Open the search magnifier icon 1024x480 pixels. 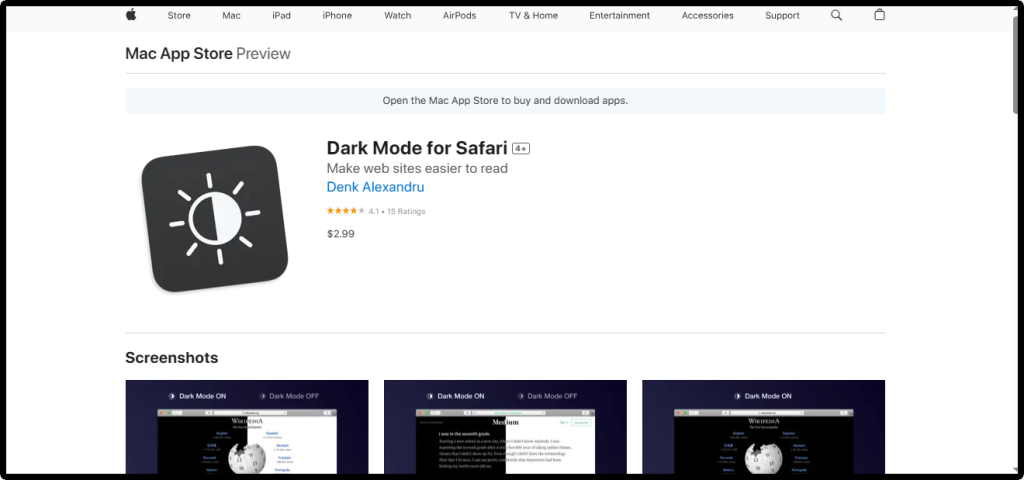tap(836, 15)
